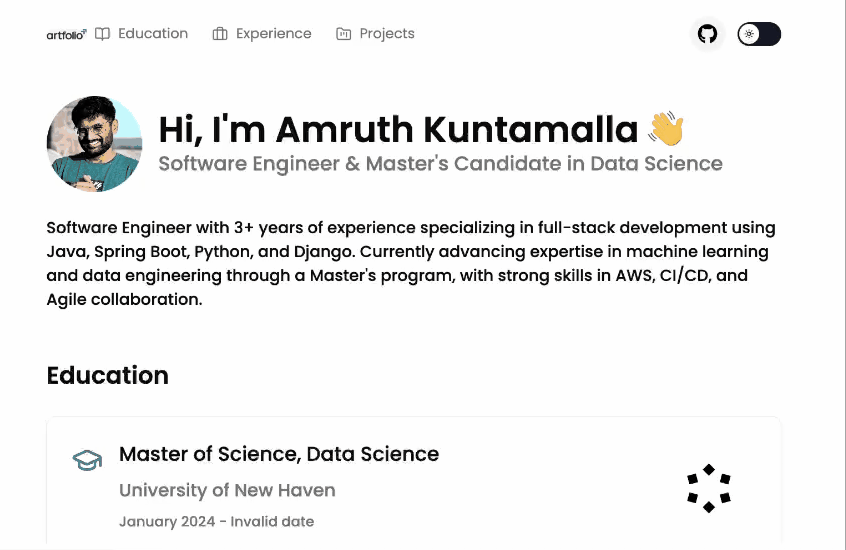
Task: Click University of New Haven text
Action: [x=227, y=490]
